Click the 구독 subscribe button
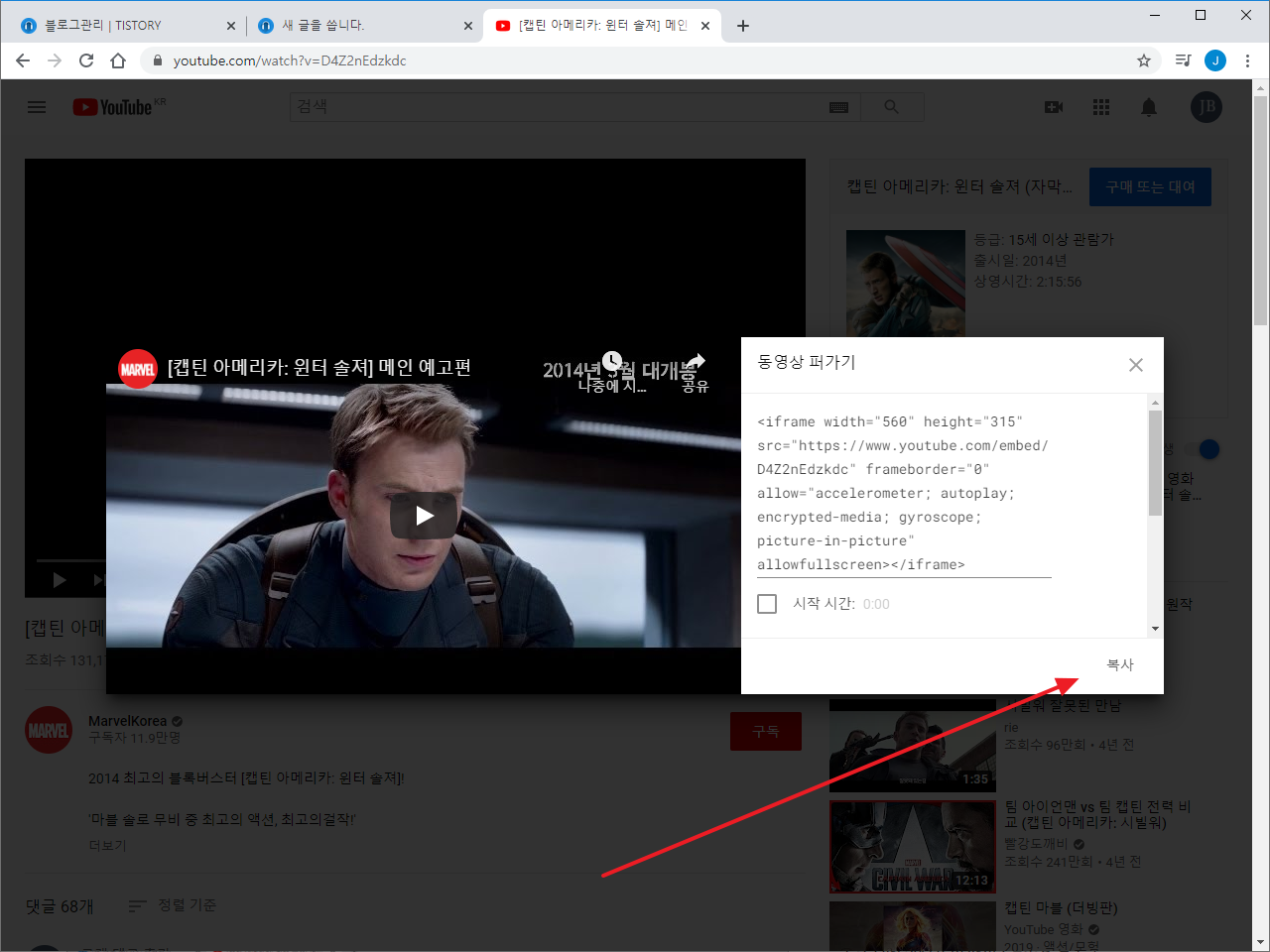 (x=765, y=731)
